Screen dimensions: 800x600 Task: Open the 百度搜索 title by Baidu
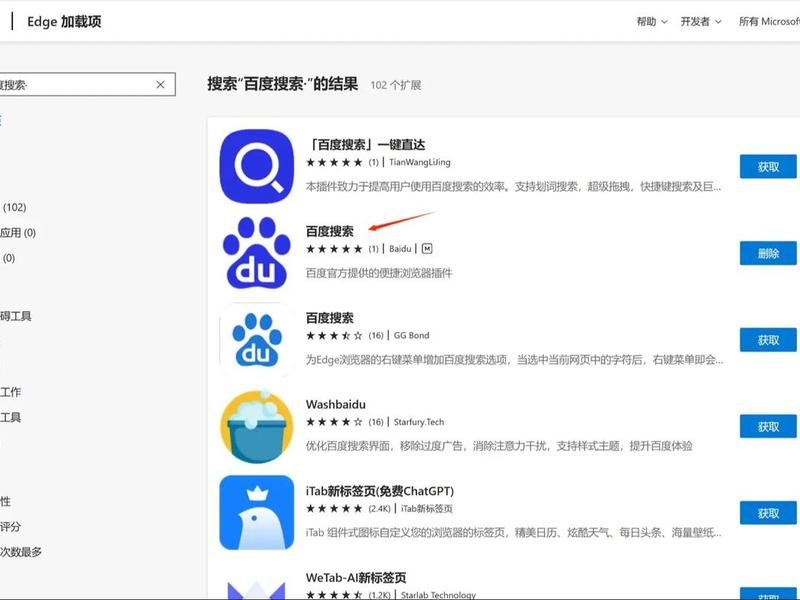330,232
